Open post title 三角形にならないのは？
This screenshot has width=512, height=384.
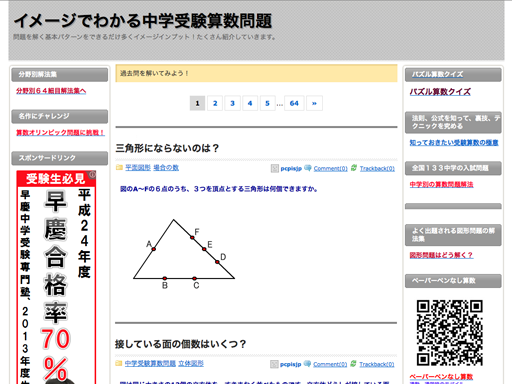tap(167, 148)
